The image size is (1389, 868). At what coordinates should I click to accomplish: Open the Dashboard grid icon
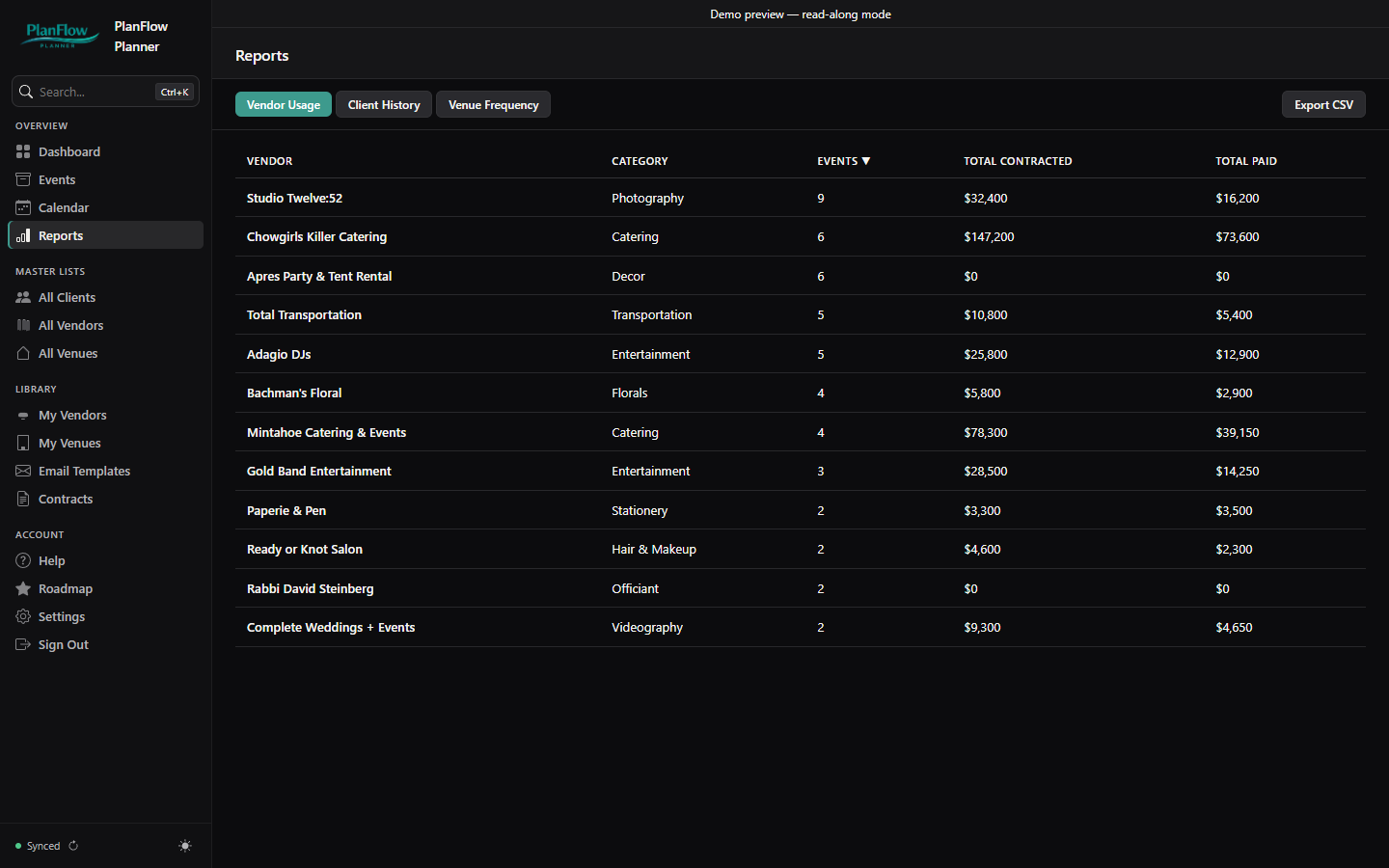click(23, 151)
